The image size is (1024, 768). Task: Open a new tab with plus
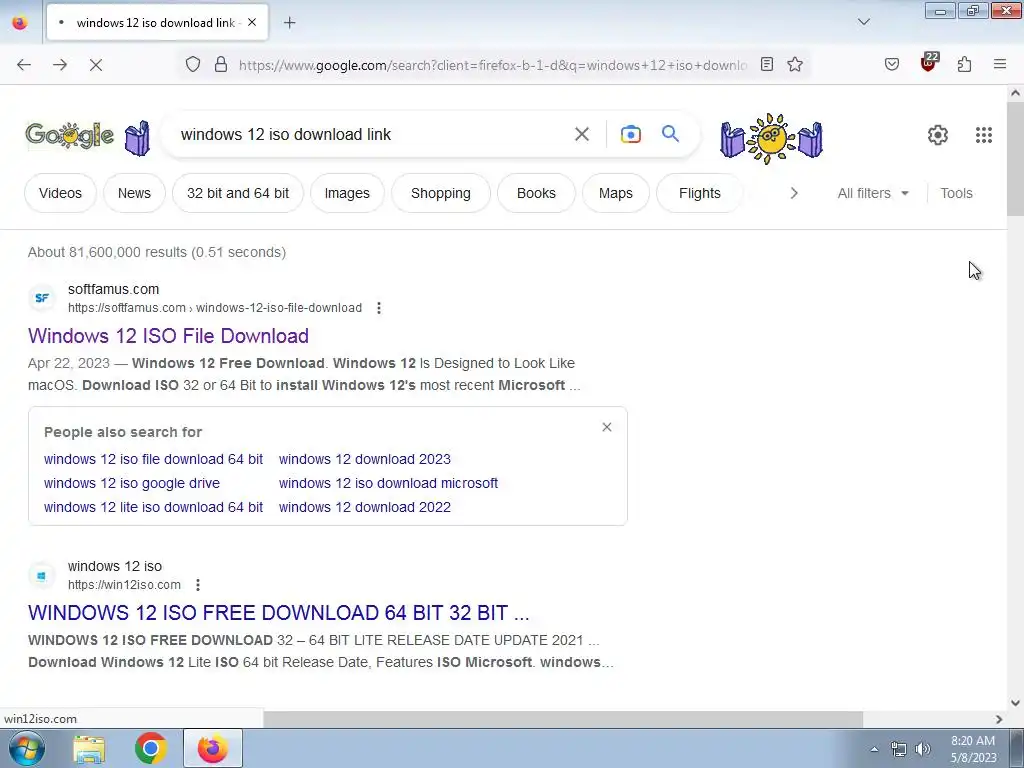(x=290, y=23)
